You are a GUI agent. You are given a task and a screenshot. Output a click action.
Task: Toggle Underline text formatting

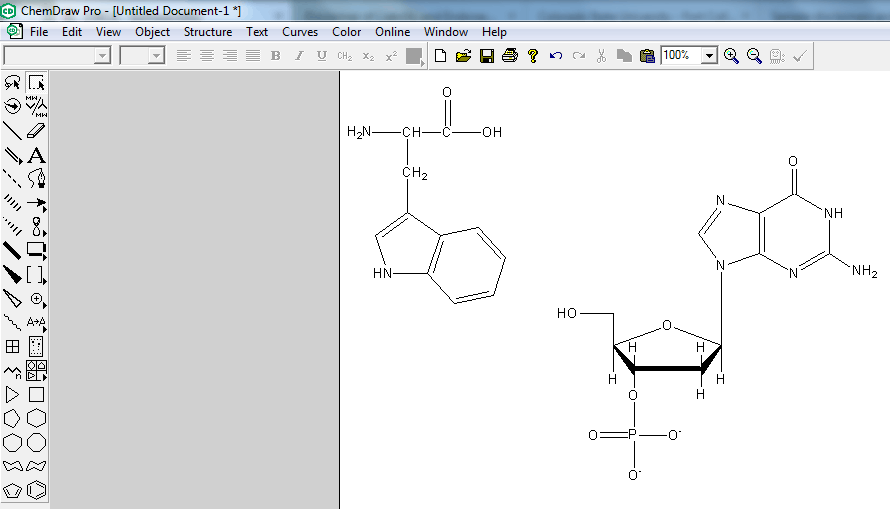321,56
